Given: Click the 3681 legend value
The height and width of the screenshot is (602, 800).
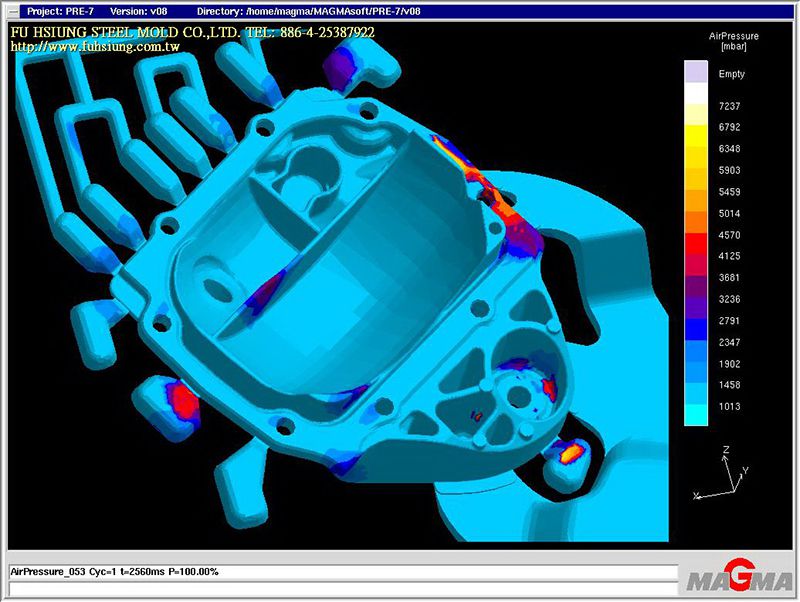Looking at the screenshot, I should coord(729,278).
